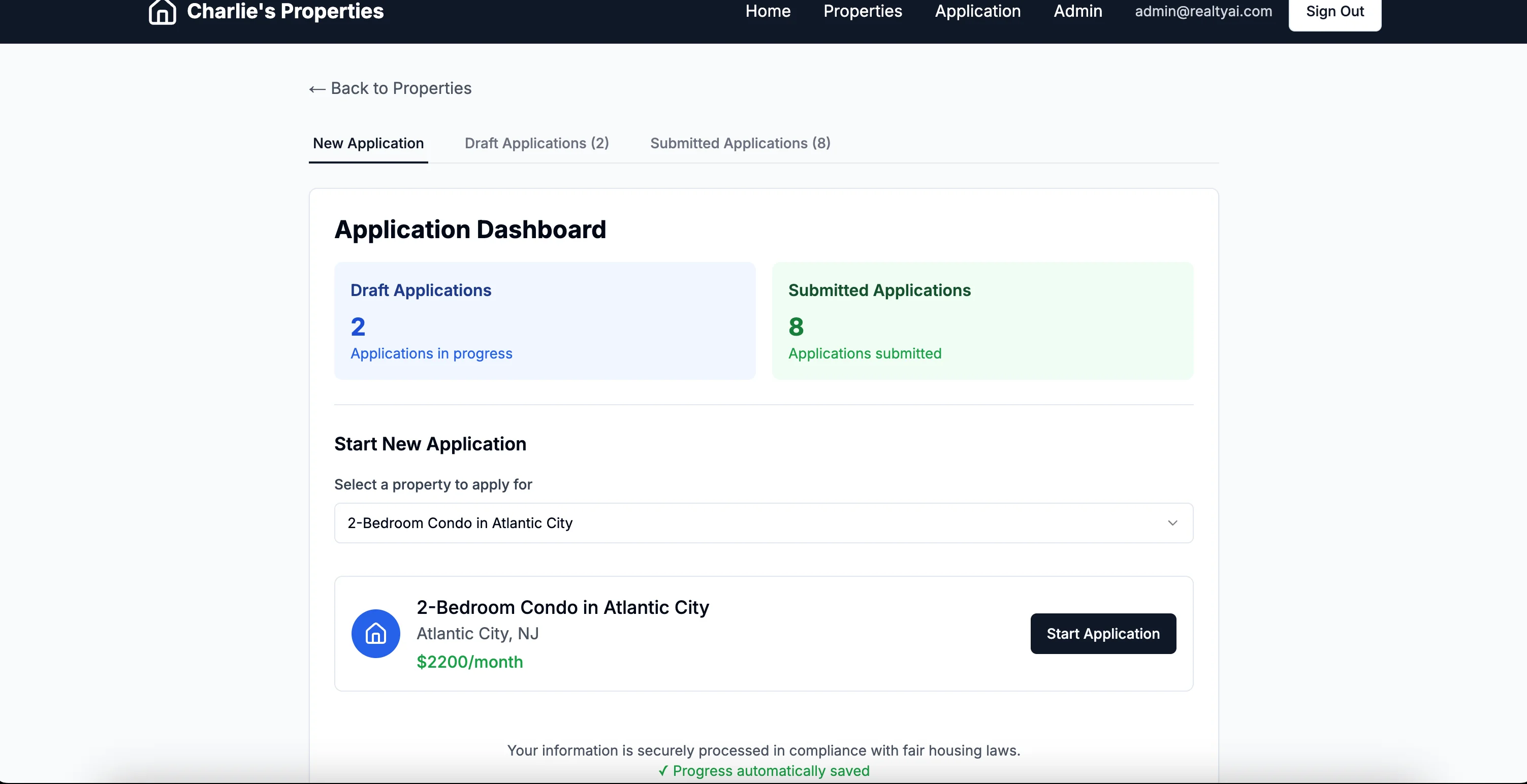Screen dimensions: 1527x784
Task: Click the fair housing laws compliance notice
Action: pyautogui.click(x=763, y=751)
